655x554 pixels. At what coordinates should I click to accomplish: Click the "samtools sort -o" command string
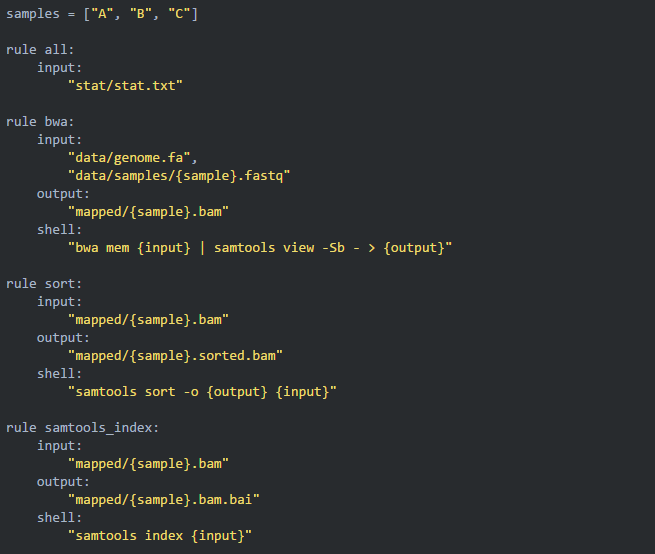pyautogui.click(x=202, y=391)
